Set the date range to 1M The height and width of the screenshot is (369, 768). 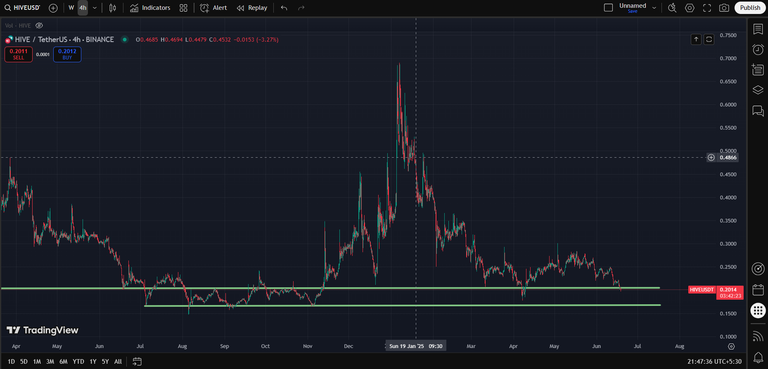[x=37, y=362]
